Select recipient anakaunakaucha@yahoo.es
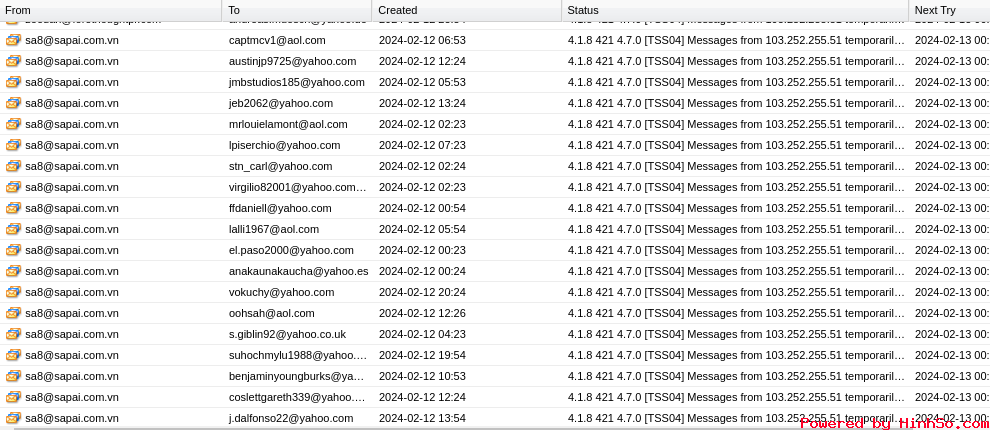The image size is (990, 430). (x=299, y=271)
